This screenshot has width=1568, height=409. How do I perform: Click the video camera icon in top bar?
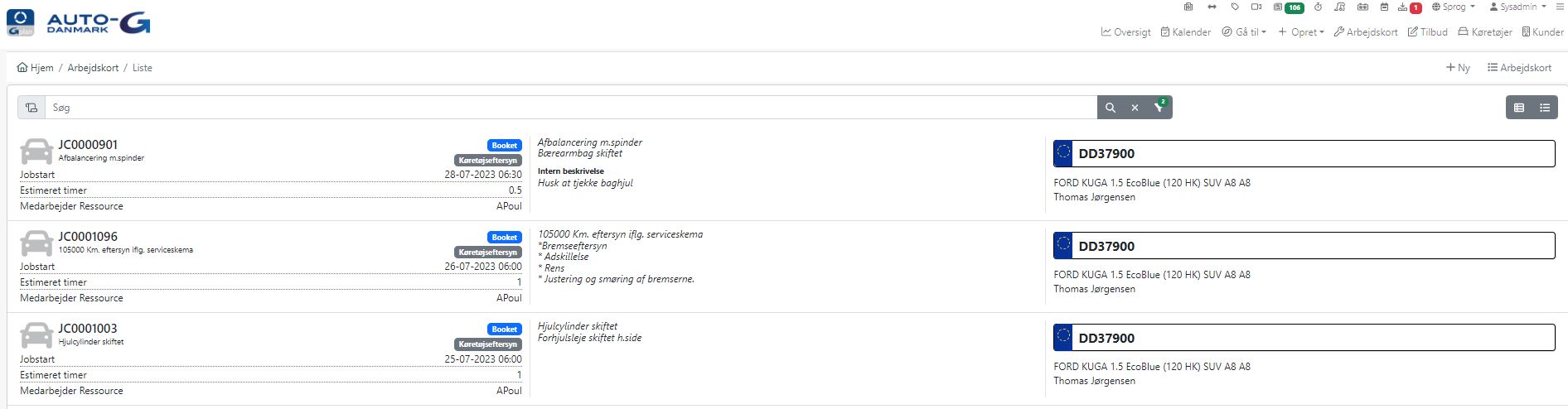coord(1256,7)
